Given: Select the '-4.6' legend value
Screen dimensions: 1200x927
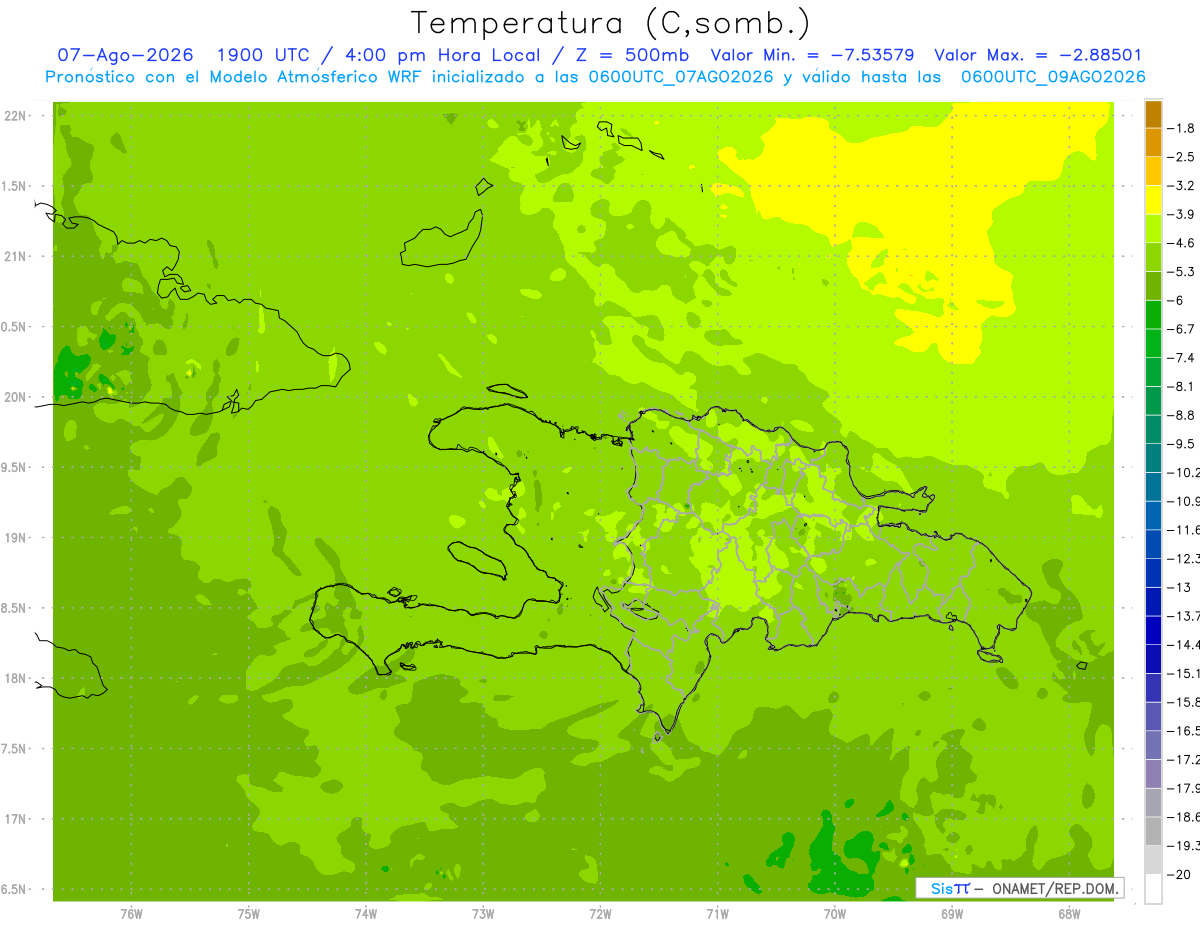Looking at the screenshot, I should 1181,243.
